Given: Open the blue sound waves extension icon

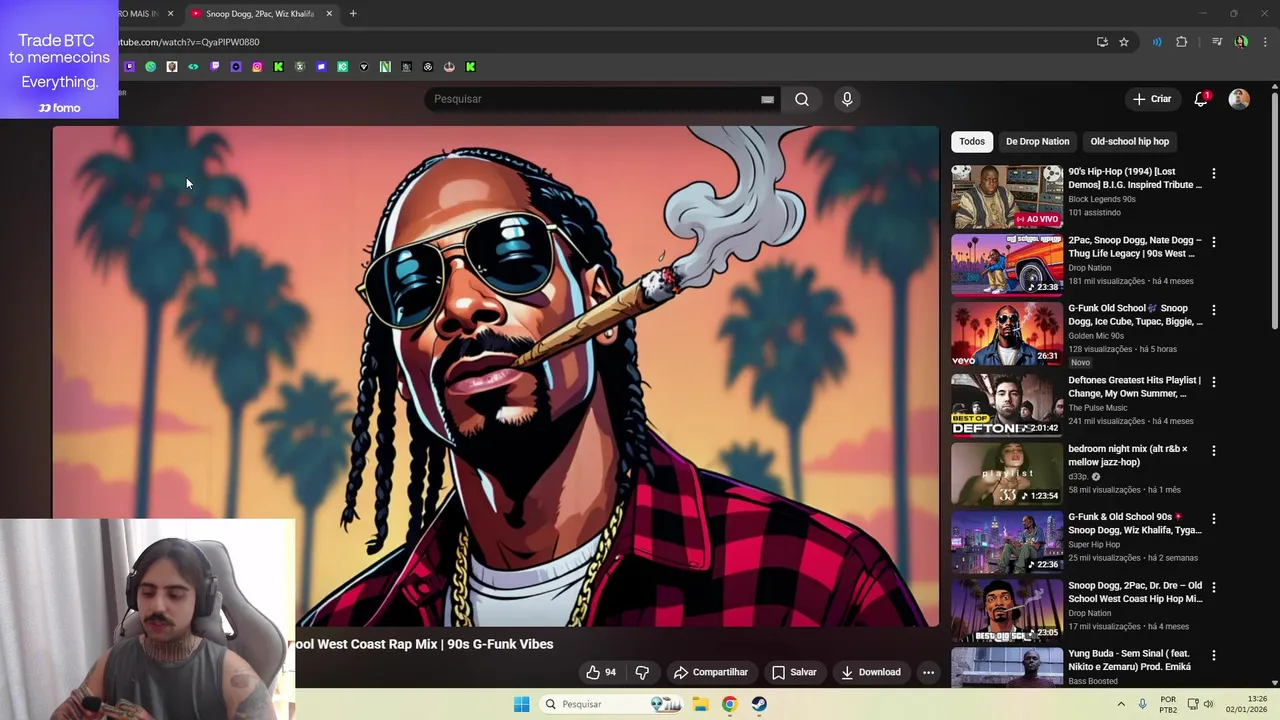Looking at the screenshot, I should pyautogui.click(x=1157, y=42).
